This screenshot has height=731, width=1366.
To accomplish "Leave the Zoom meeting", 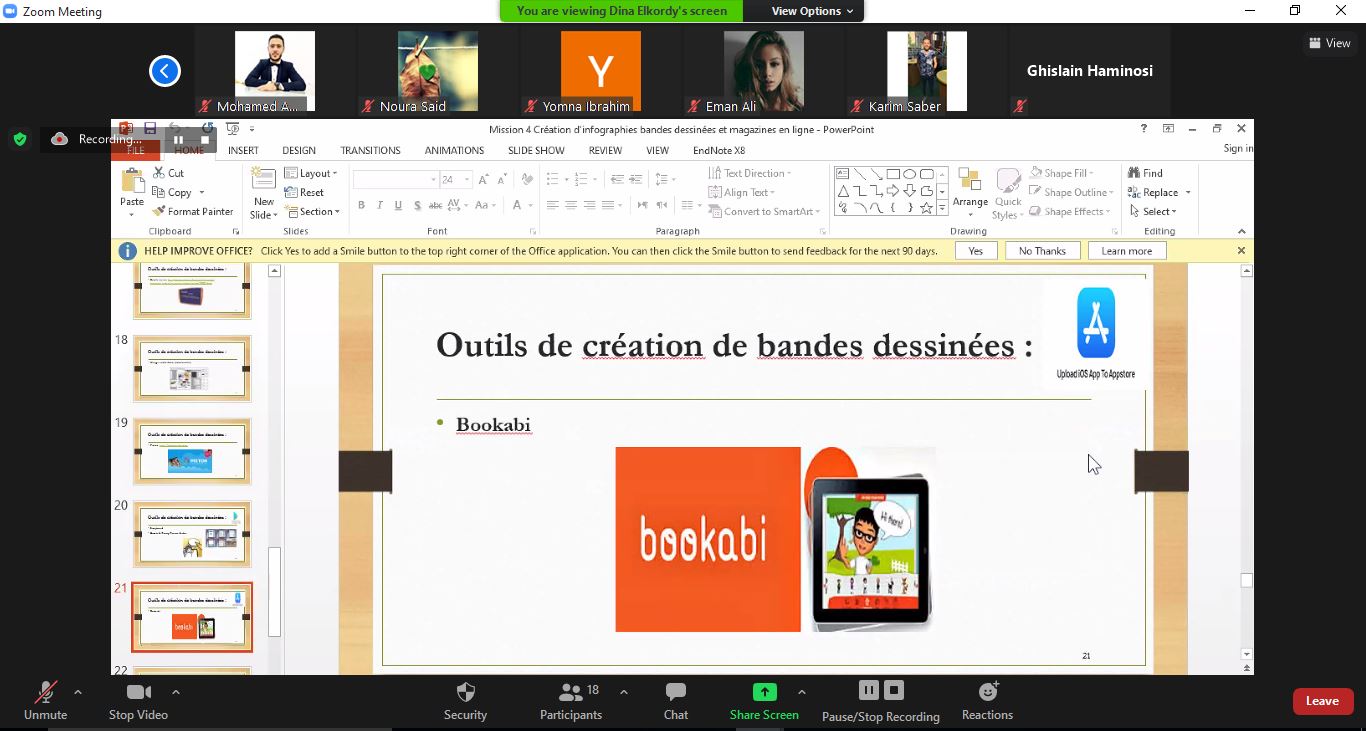I will click(1322, 701).
